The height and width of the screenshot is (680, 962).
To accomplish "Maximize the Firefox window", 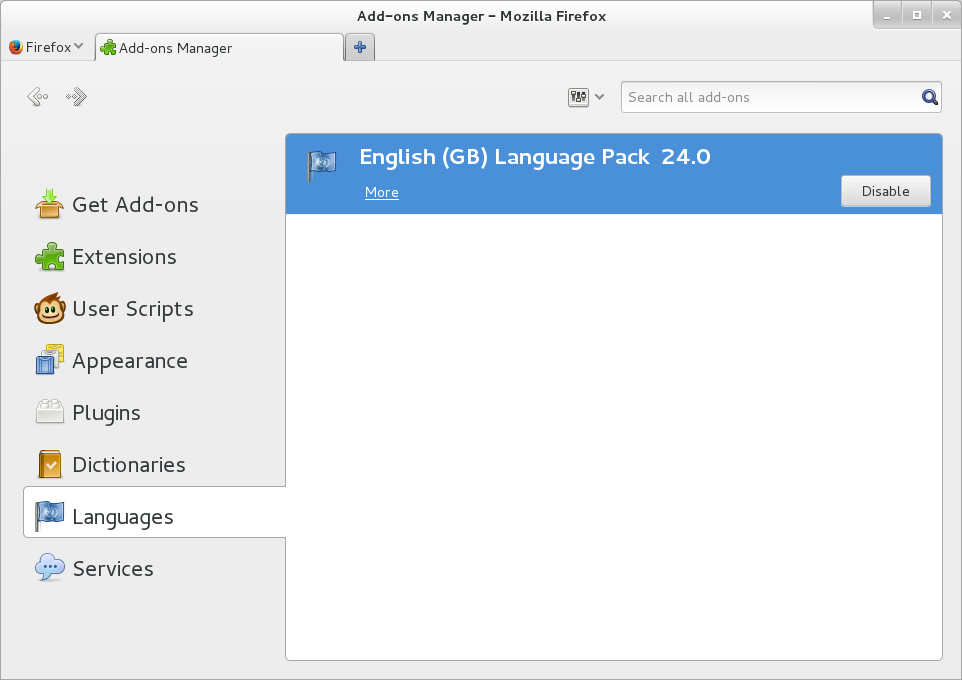I will coord(917,15).
